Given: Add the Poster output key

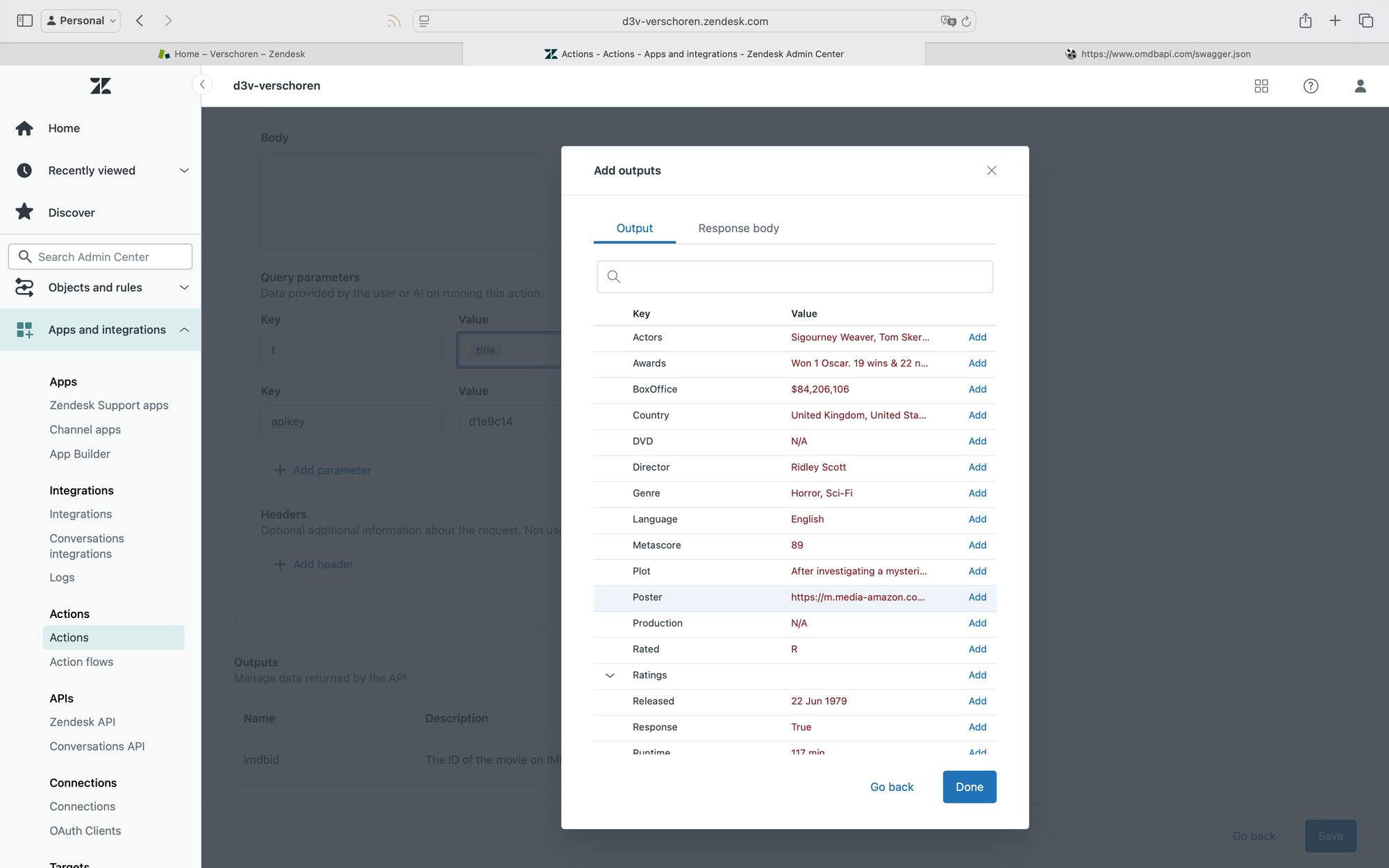Looking at the screenshot, I should (977, 597).
